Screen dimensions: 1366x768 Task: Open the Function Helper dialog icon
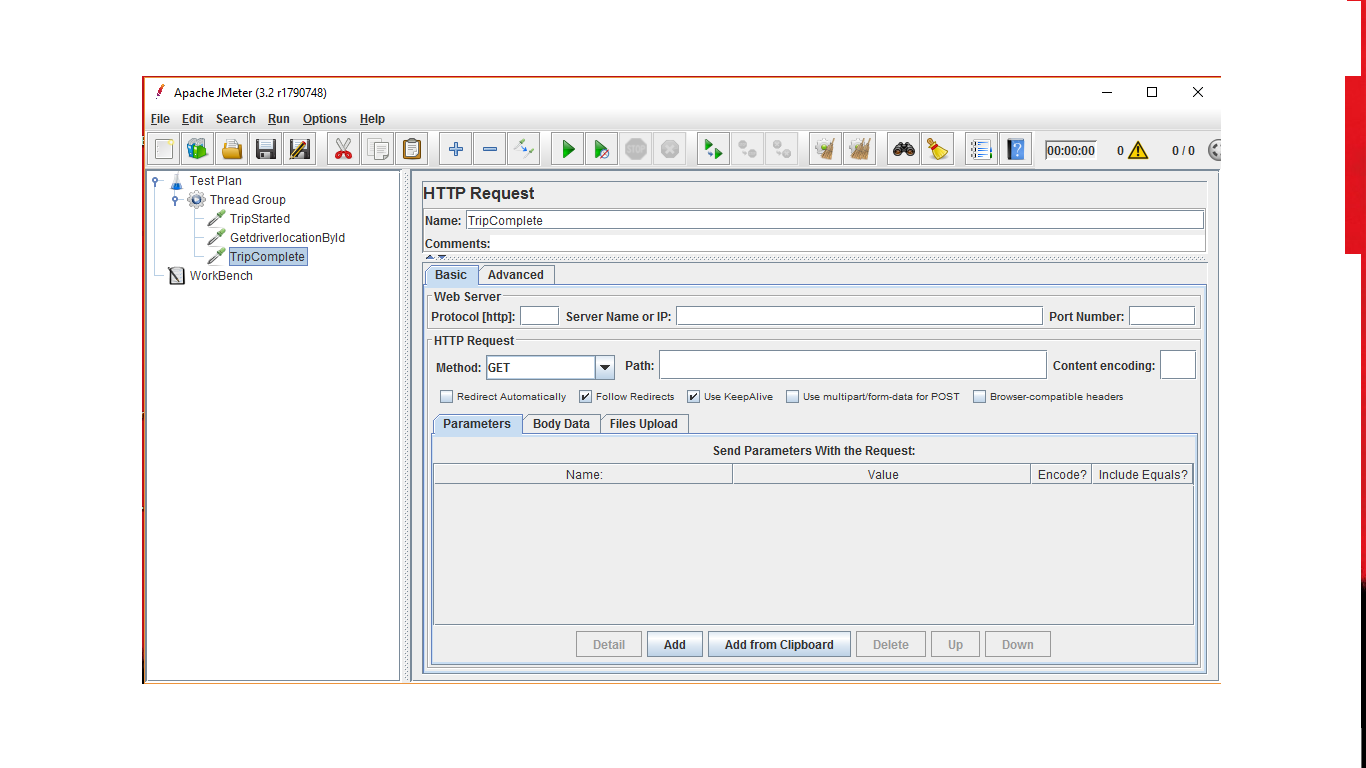tap(982, 150)
